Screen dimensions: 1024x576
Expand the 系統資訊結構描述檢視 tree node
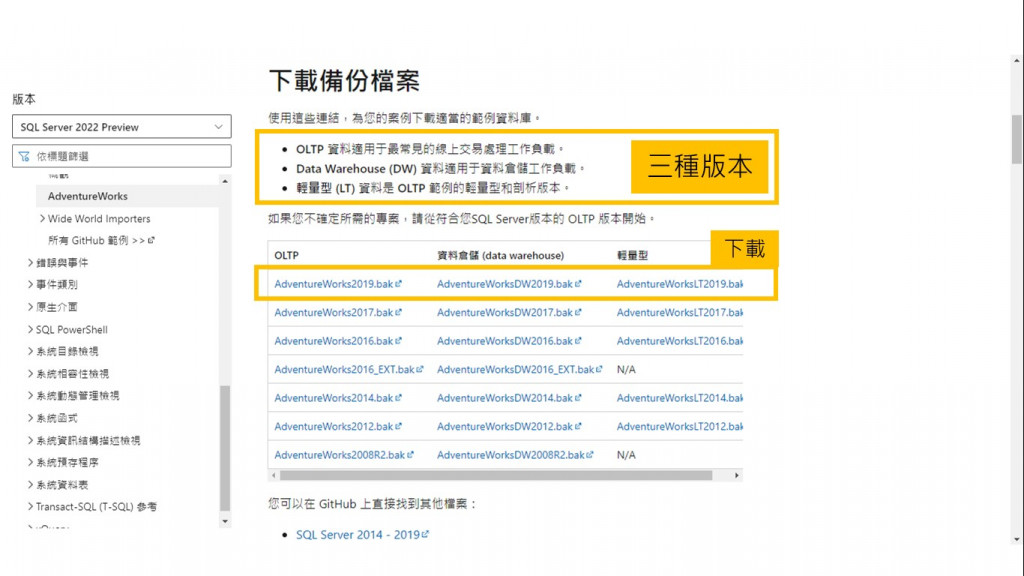(x=30, y=440)
